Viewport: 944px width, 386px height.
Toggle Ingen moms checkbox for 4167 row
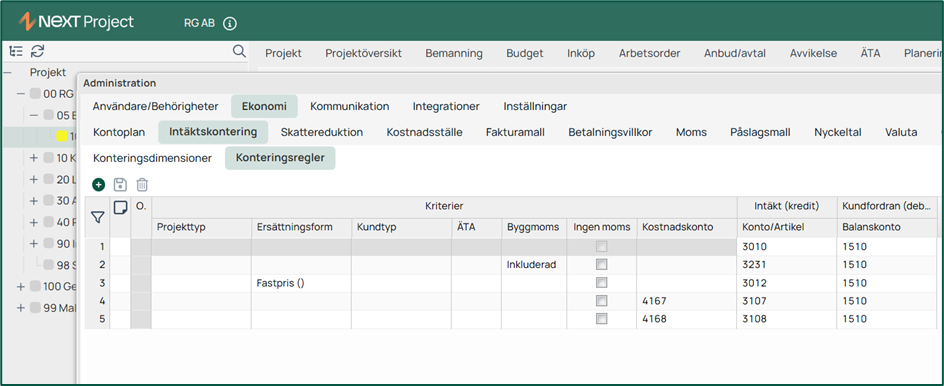(x=601, y=300)
